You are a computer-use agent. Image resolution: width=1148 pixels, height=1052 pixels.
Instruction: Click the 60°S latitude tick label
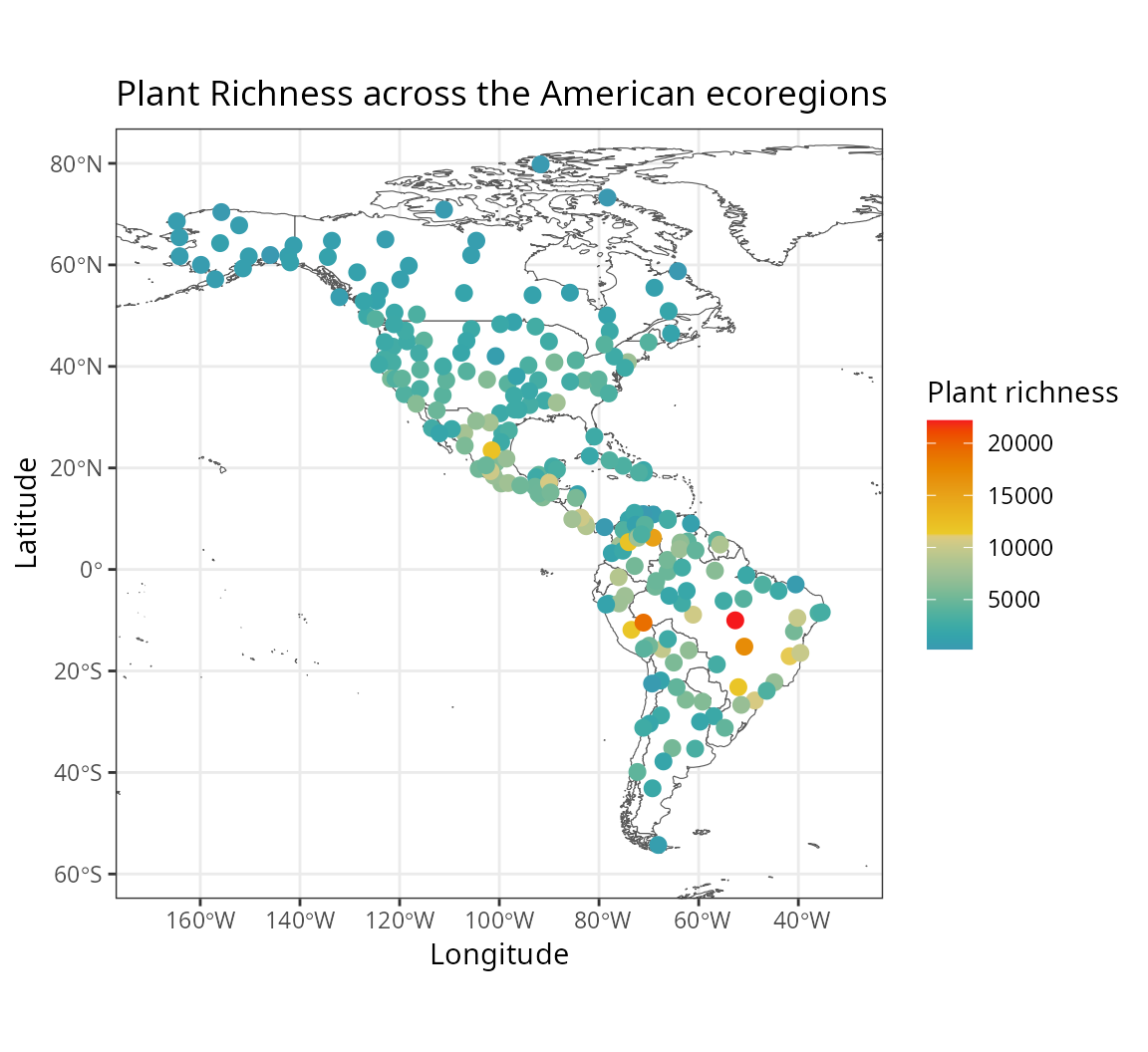pyautogui.click(x=78, y=875)
